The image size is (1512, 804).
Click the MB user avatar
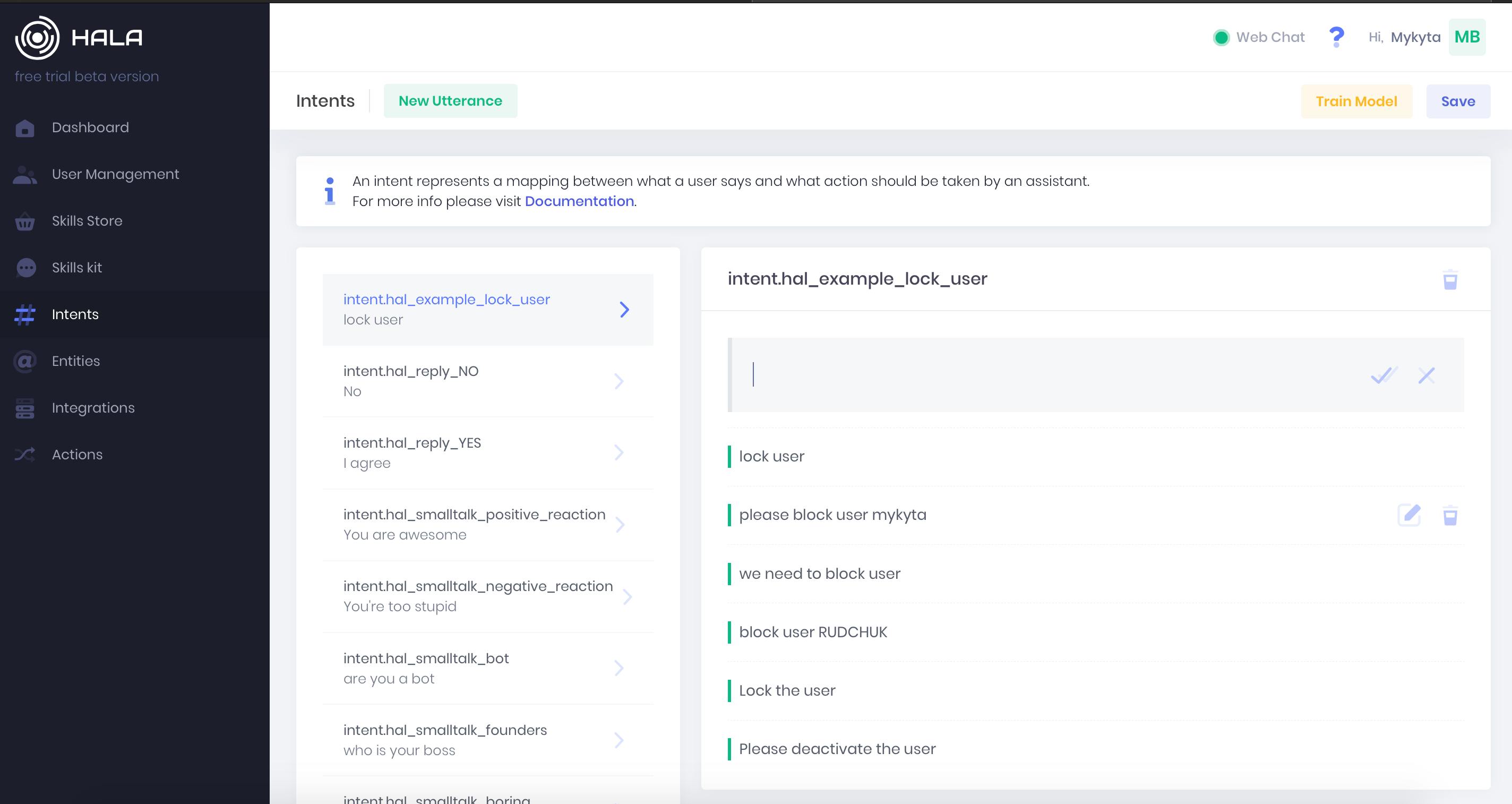pos(1467,37)
